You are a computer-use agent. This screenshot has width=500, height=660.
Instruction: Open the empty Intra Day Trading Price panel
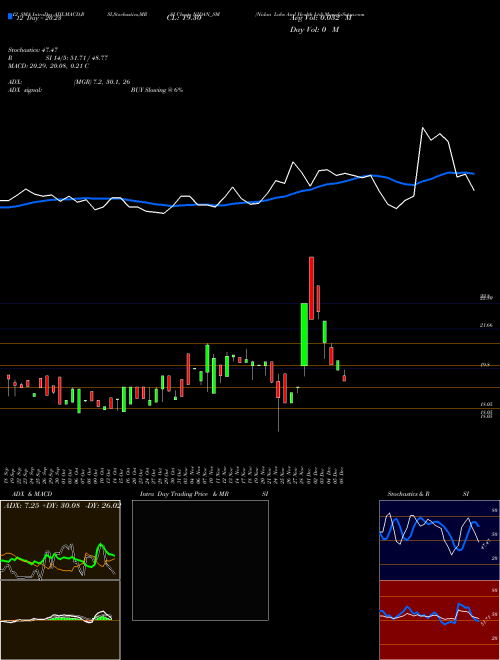(200, 560)
